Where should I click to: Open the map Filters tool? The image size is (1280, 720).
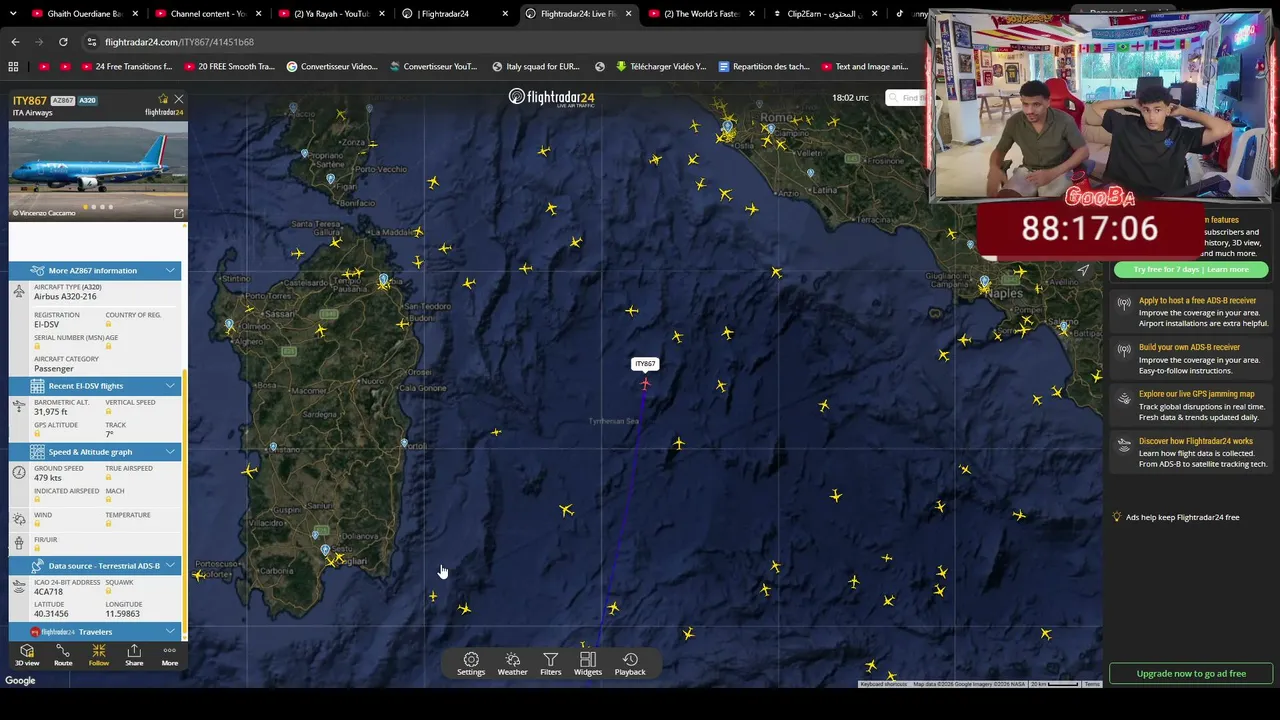coord(551,664)
